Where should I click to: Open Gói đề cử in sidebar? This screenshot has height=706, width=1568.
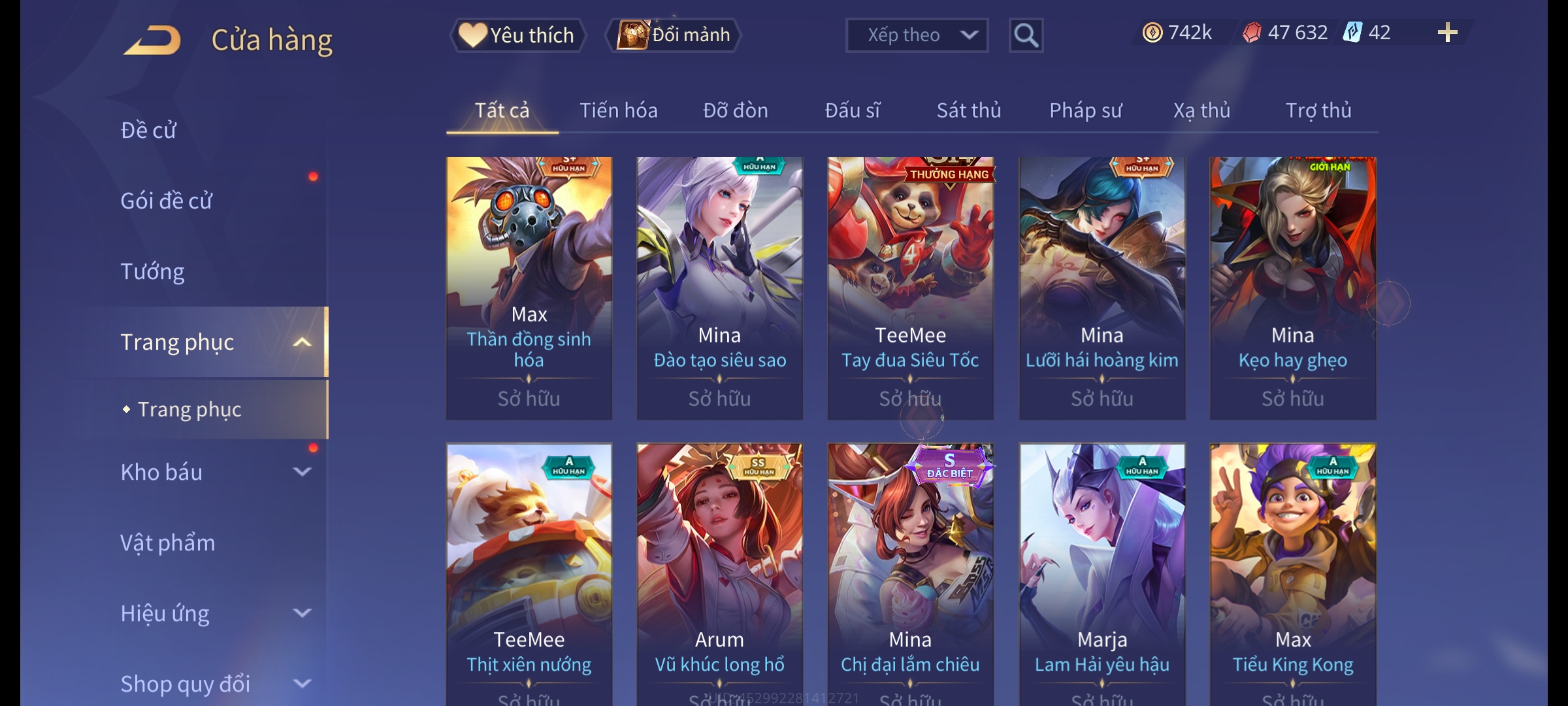[x=166, y=201]
